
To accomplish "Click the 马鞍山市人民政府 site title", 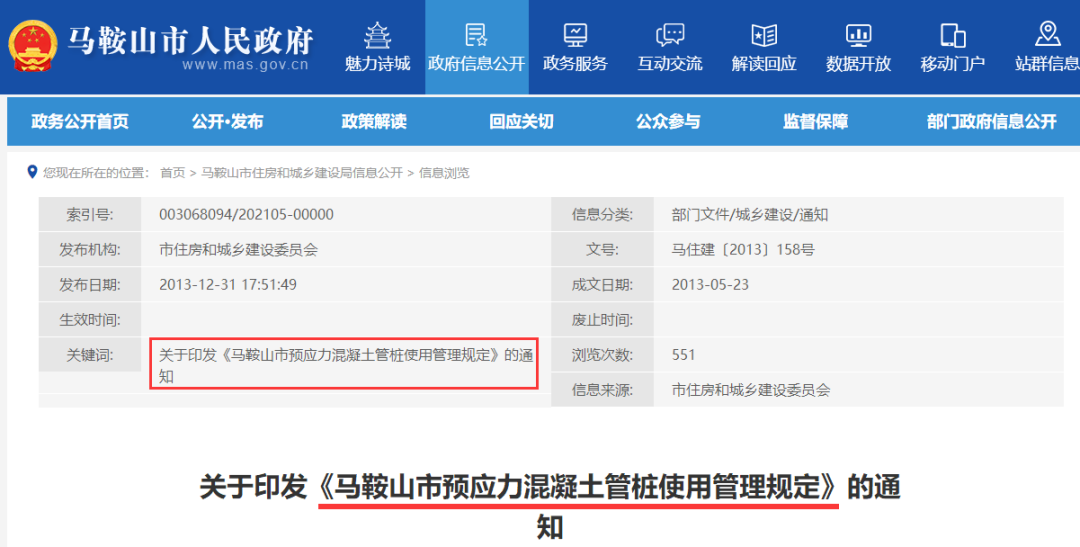I will (190, 40).
